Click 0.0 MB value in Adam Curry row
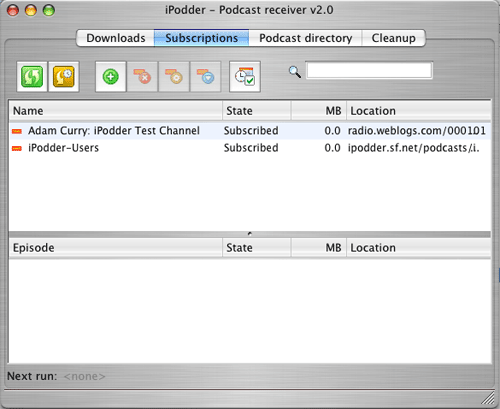This screenshot has height=409, width=500. [x=332, y=131]
